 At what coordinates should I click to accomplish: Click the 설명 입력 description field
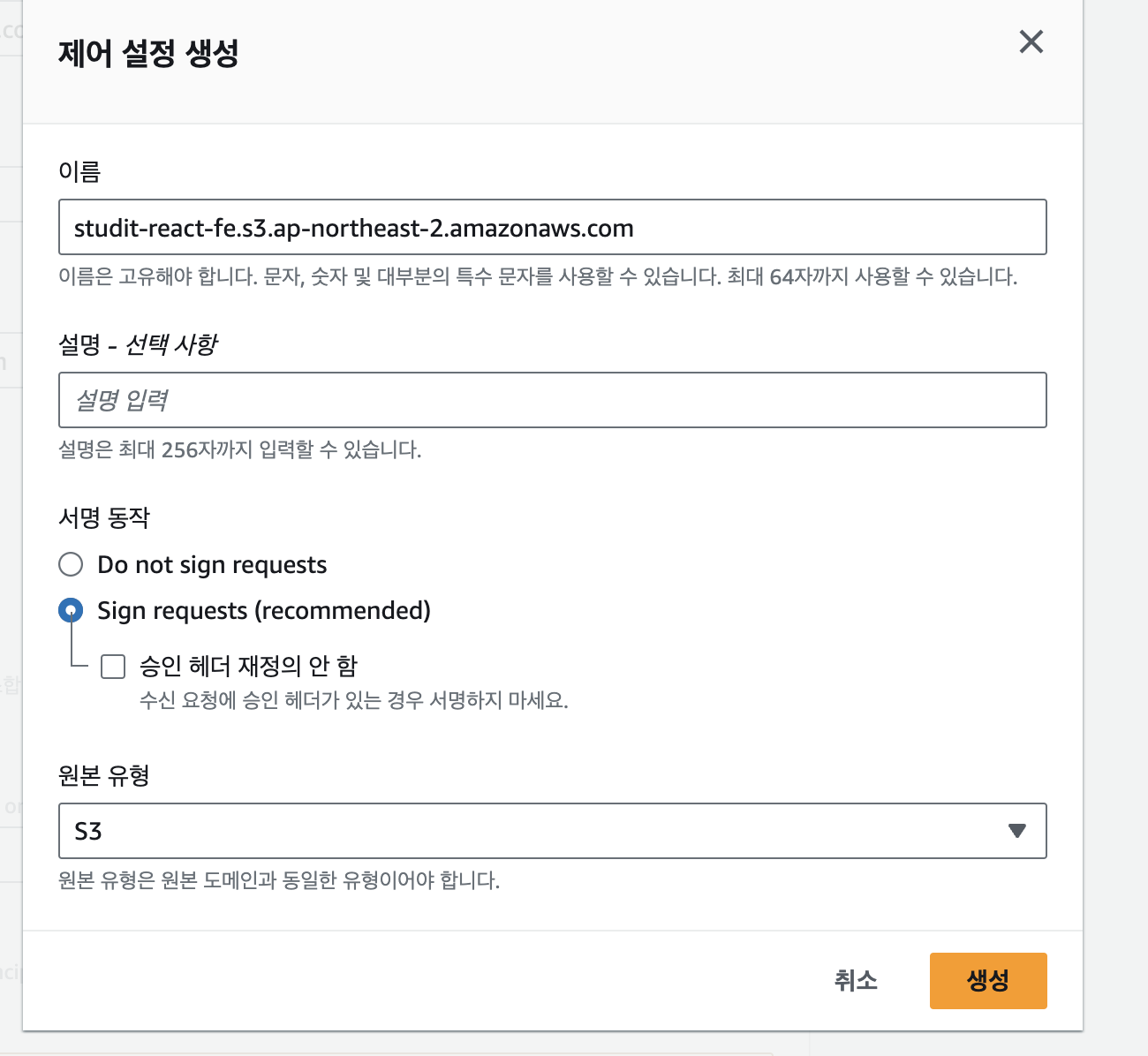click(x=552, y=400)
